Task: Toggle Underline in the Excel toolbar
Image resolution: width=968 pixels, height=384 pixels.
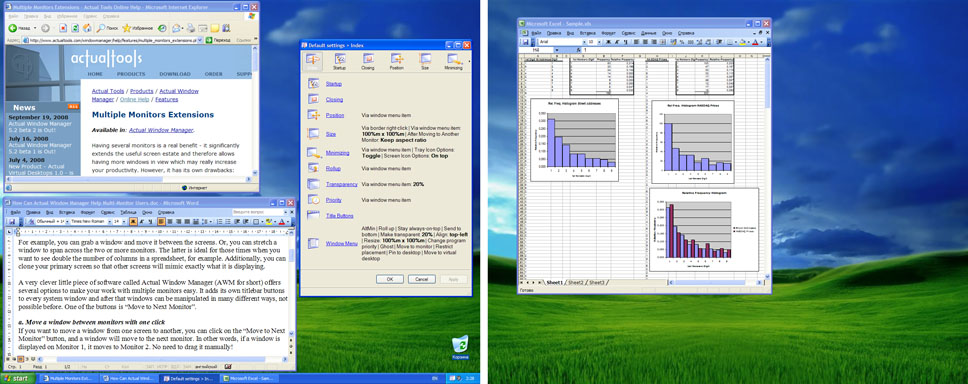Action: [625, 42]
